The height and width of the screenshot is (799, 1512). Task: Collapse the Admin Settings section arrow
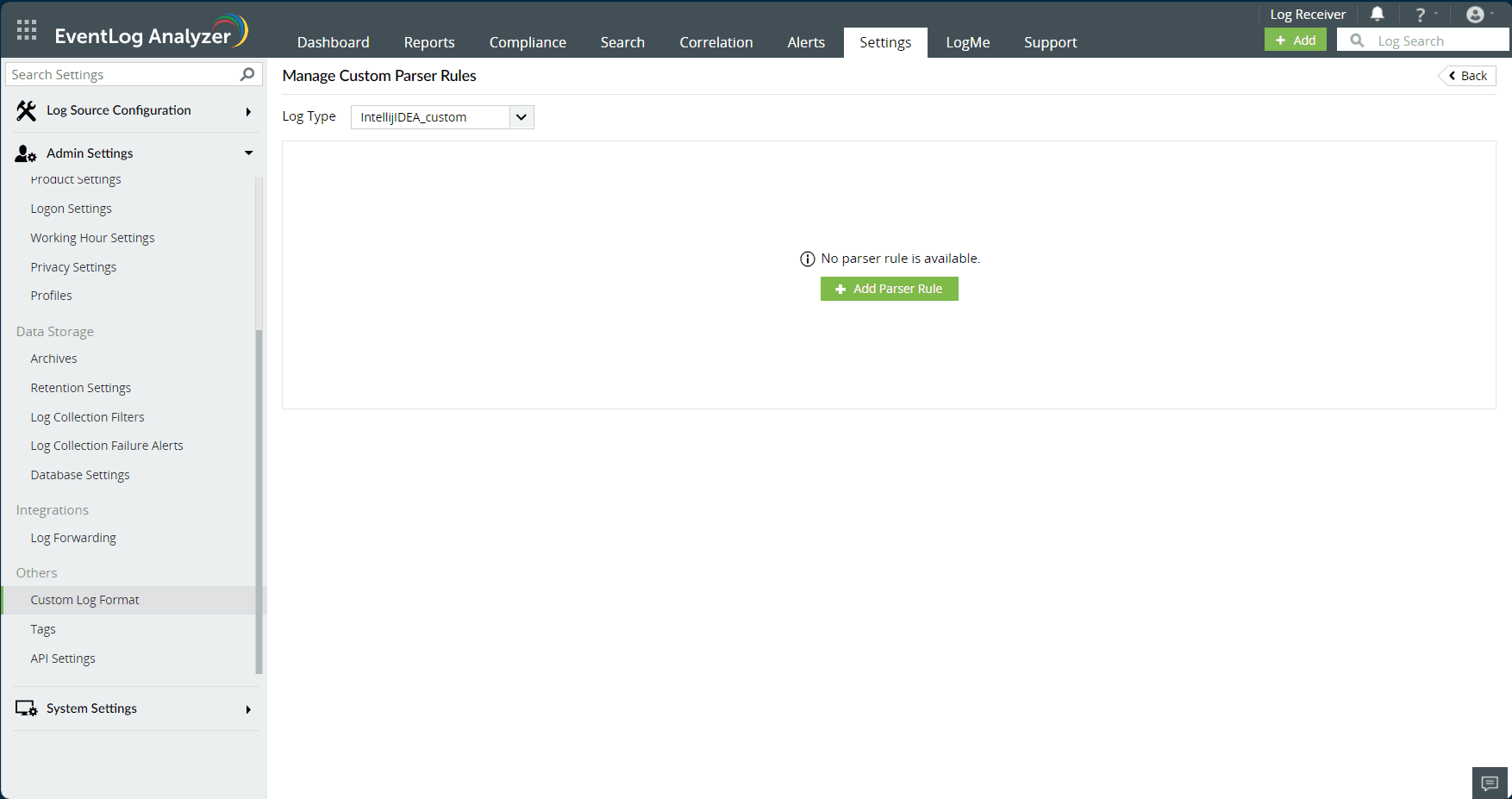tap(248, 153)
